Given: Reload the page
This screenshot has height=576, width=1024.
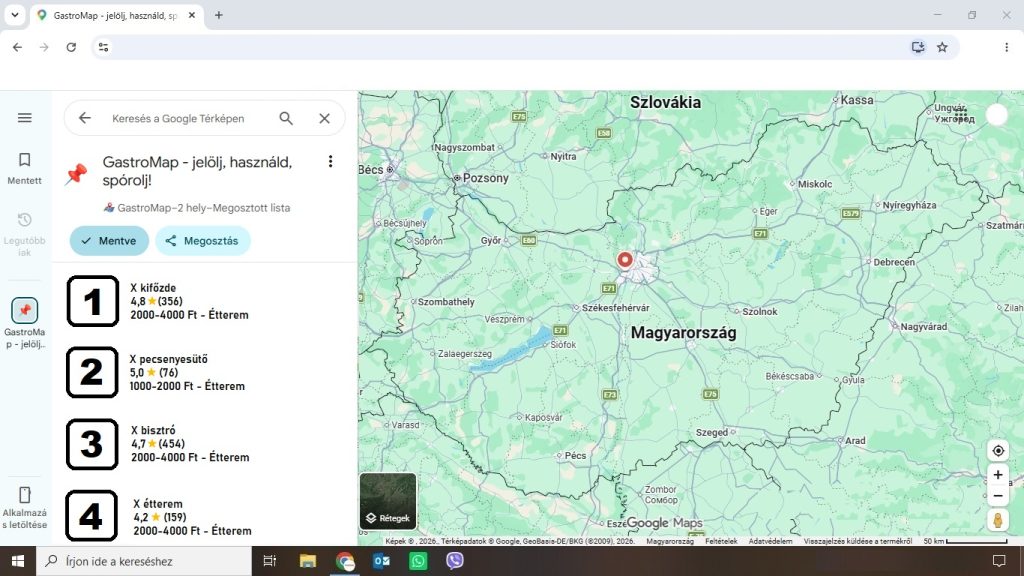Looking at the screenshot, I should tap(71, 47).
